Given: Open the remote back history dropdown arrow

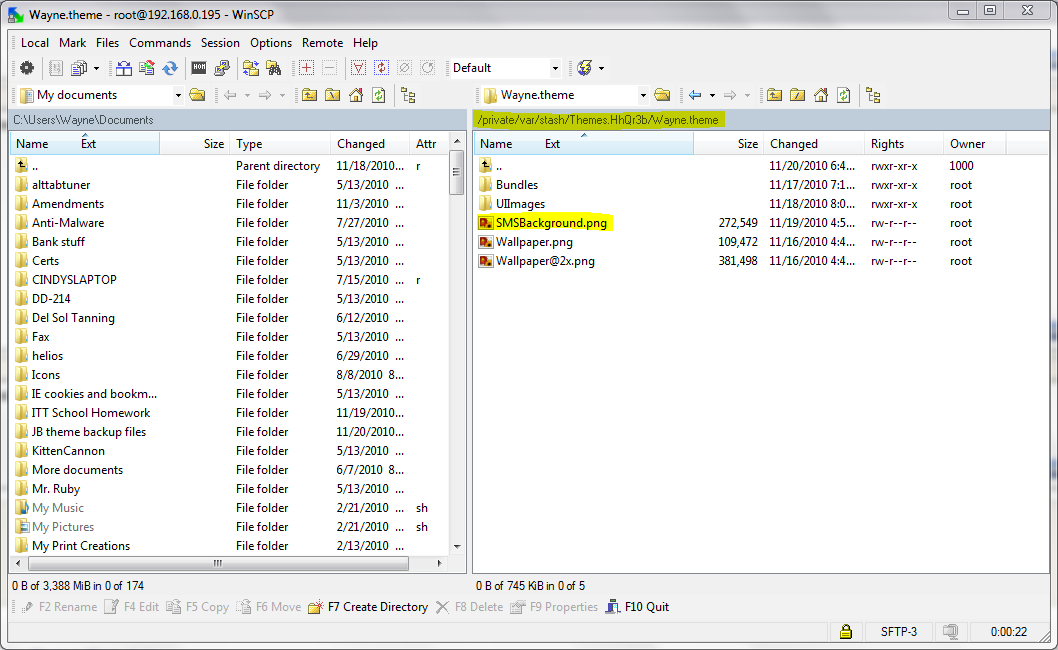Looking at the screenshot, I should click(x=713, y=95).
